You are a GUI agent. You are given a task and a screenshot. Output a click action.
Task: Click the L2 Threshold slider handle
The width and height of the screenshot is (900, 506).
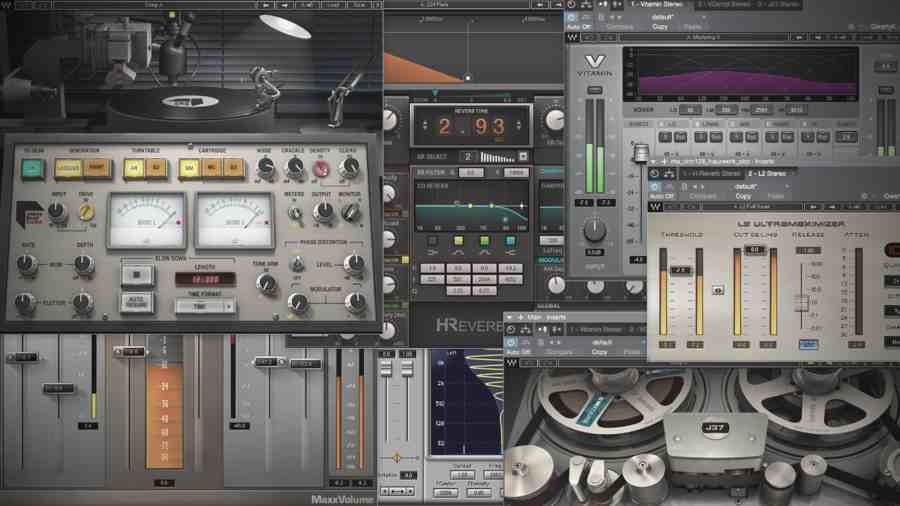click(x=681, y=270)
